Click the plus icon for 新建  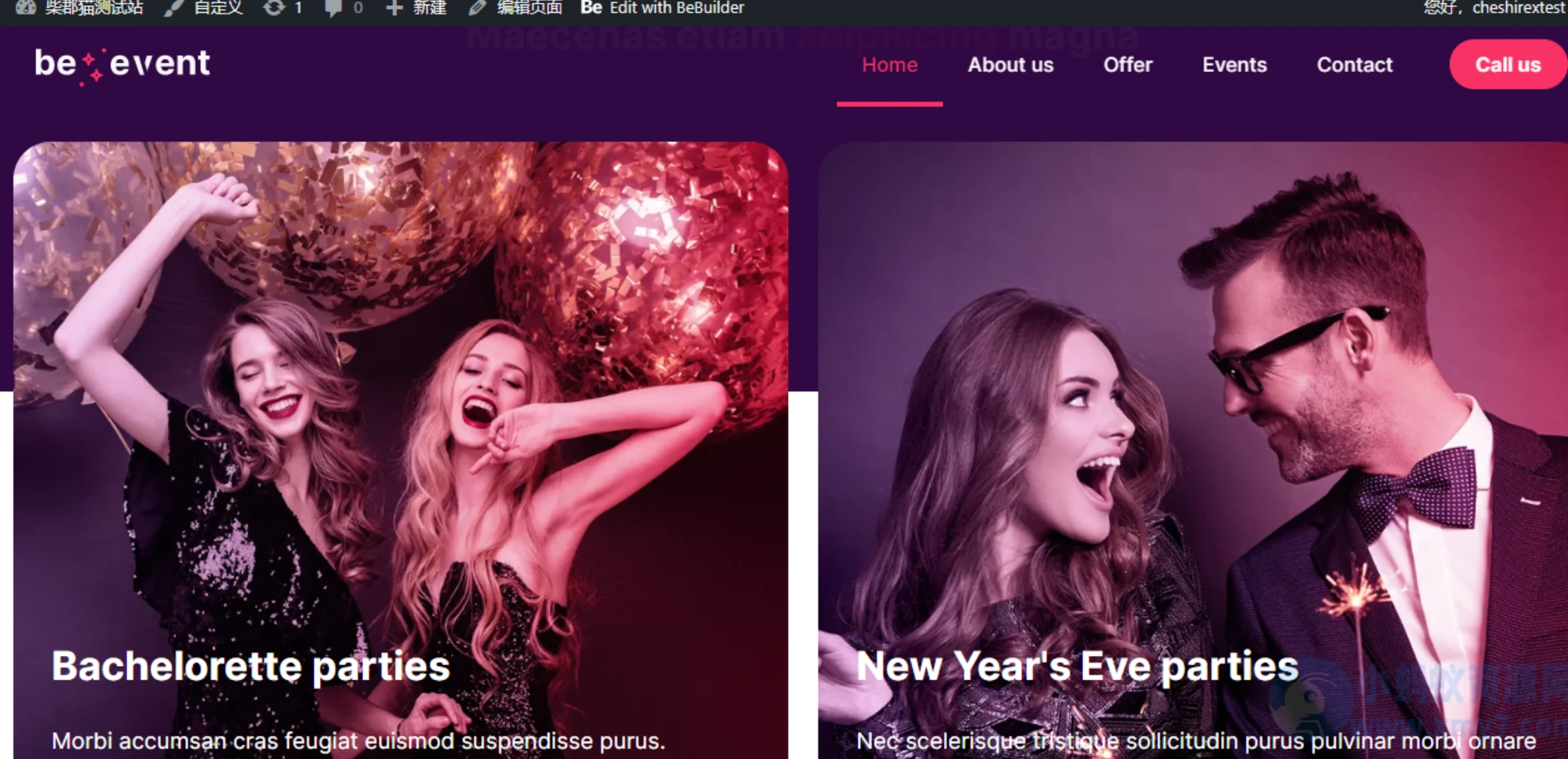point(394,8)
